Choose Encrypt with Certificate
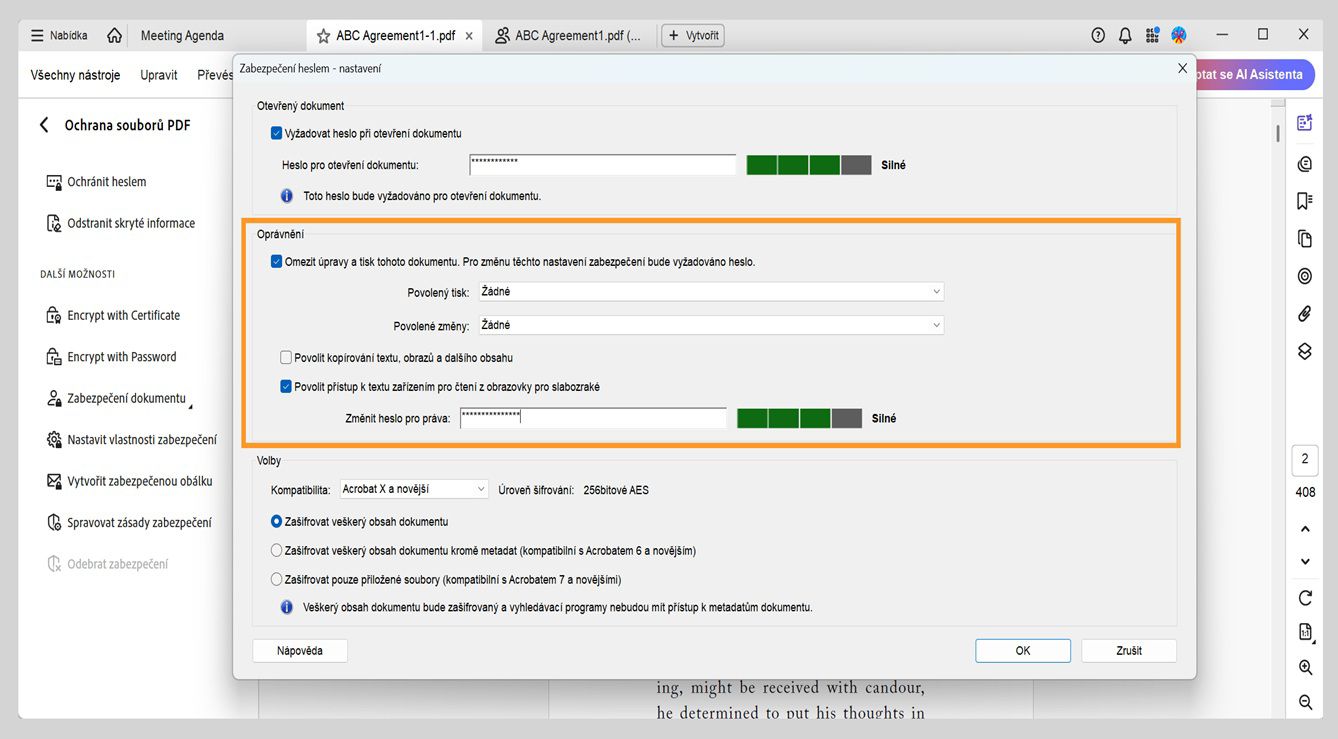Screen dimensions: 1338x739 113,315
